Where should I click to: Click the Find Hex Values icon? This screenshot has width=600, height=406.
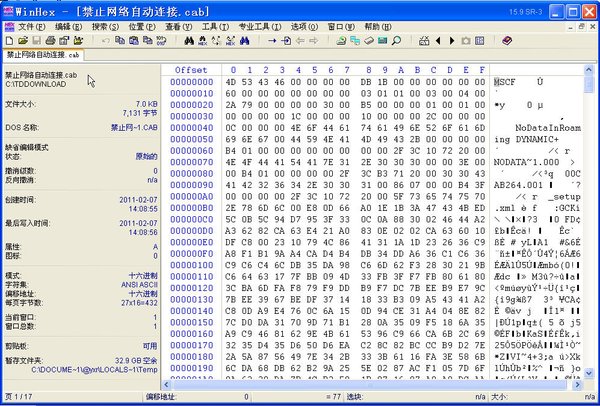click(x=203, y=41)
